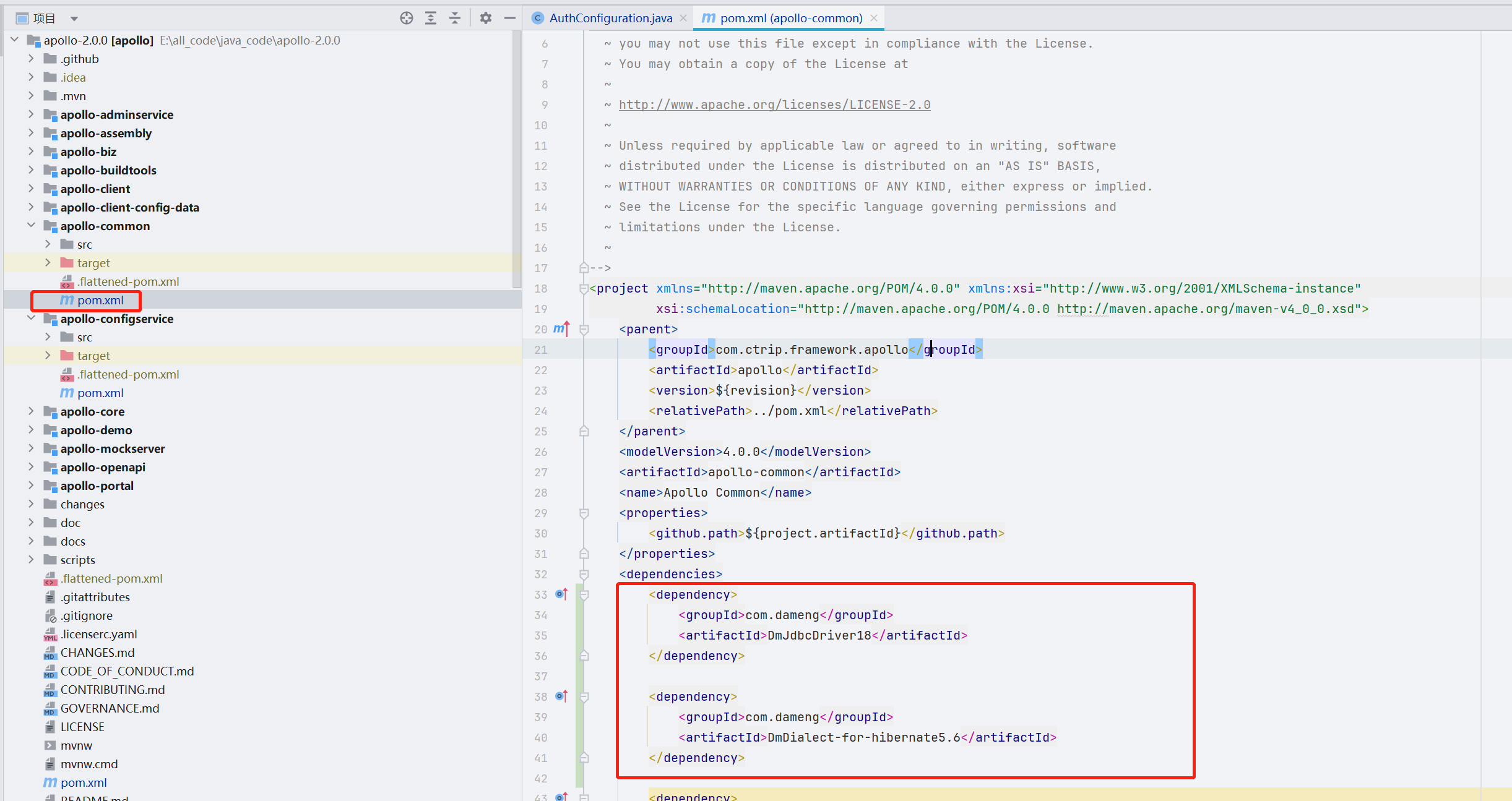Toggle the fold marker at the dependencies tag
Image resolution: width=1512 pixels, height=801 pixels.
(584, 575)
